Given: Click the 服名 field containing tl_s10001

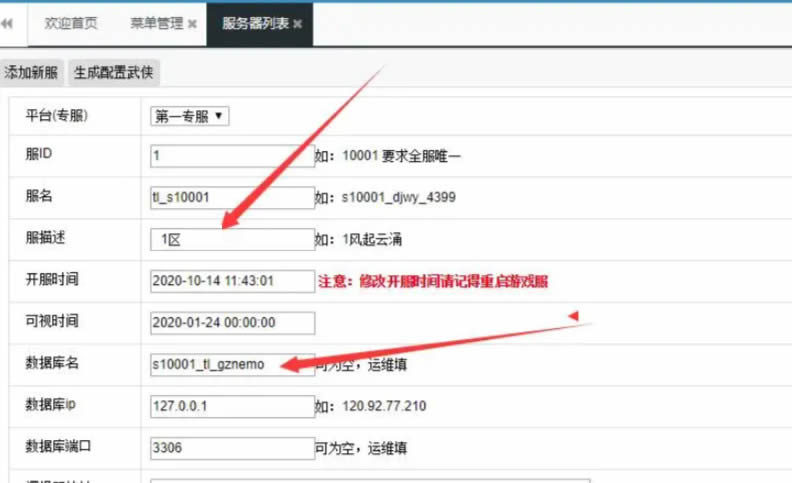Looking at the screenshot, I should pyautogui.click(x=232, y=197).
